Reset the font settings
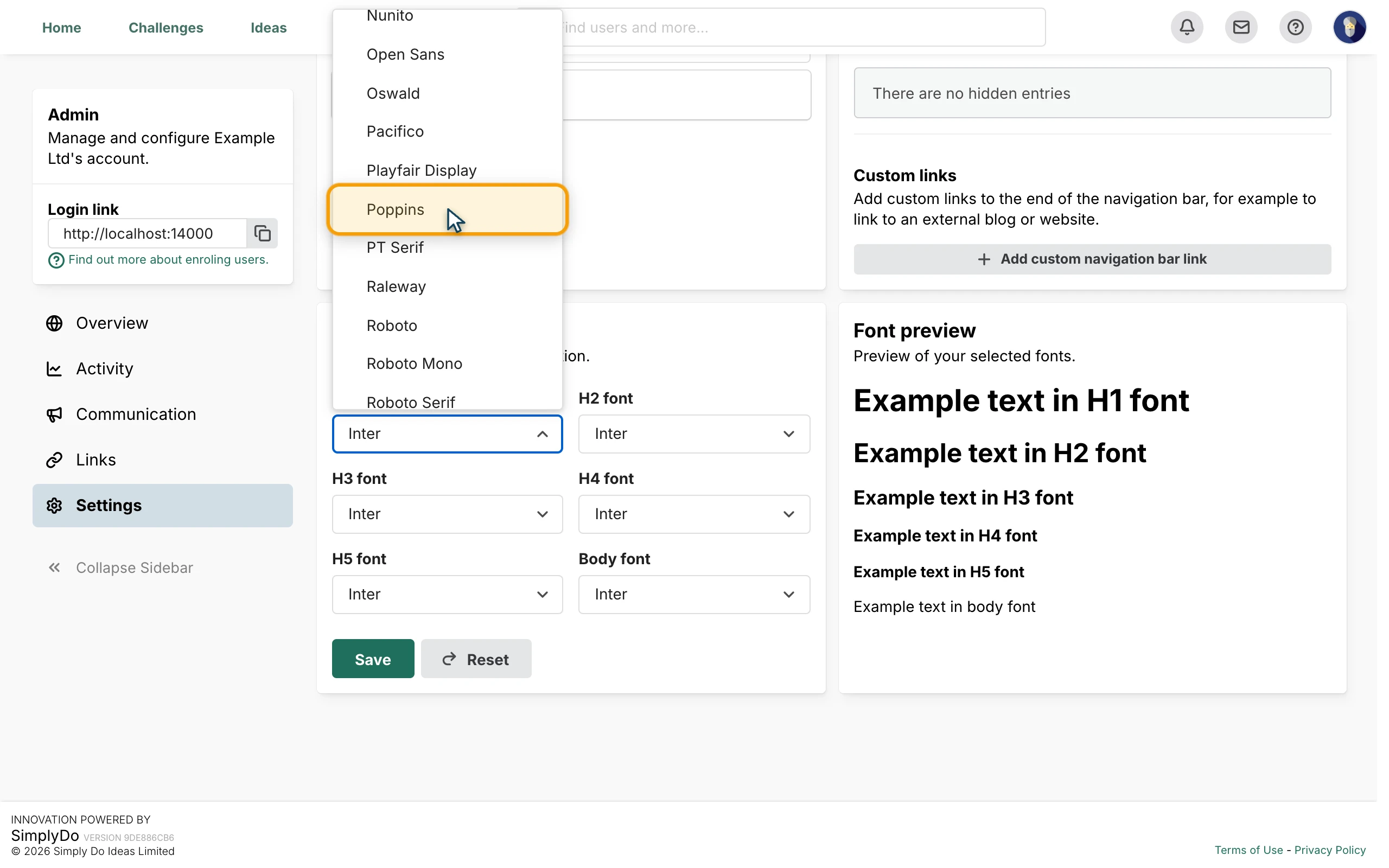 coord(476,659)
